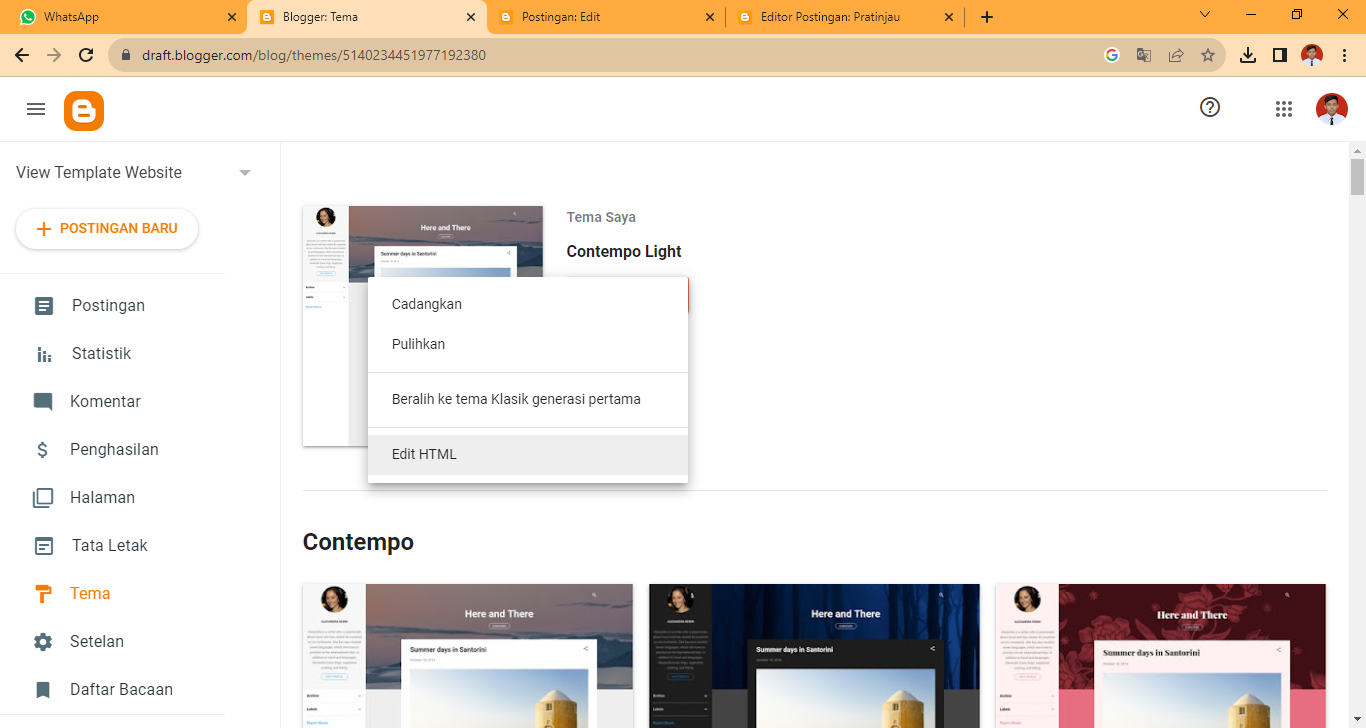Screen dimensions: 1366x728
Task: Click the Contempo section heading
Action: point(358,542)
